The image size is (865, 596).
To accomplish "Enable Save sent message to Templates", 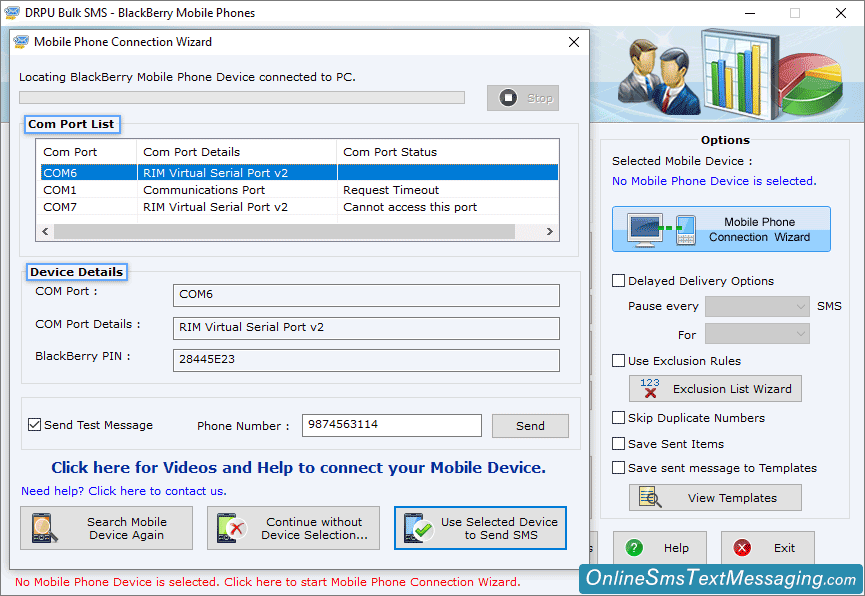I will click(x=618, y=467).
